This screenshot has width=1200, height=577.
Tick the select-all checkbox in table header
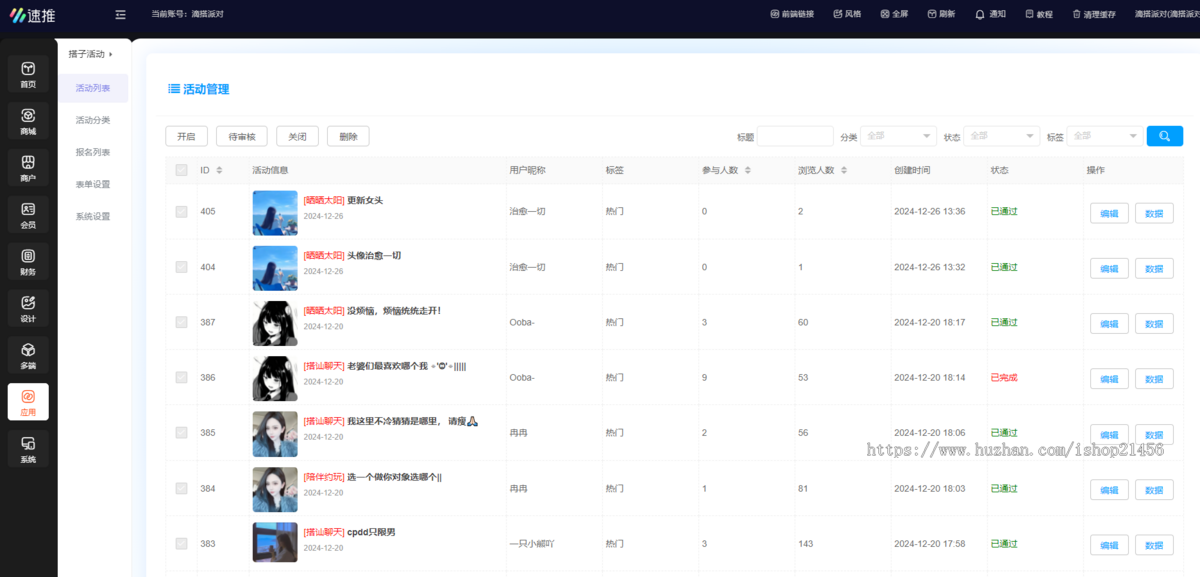point(181,170)
